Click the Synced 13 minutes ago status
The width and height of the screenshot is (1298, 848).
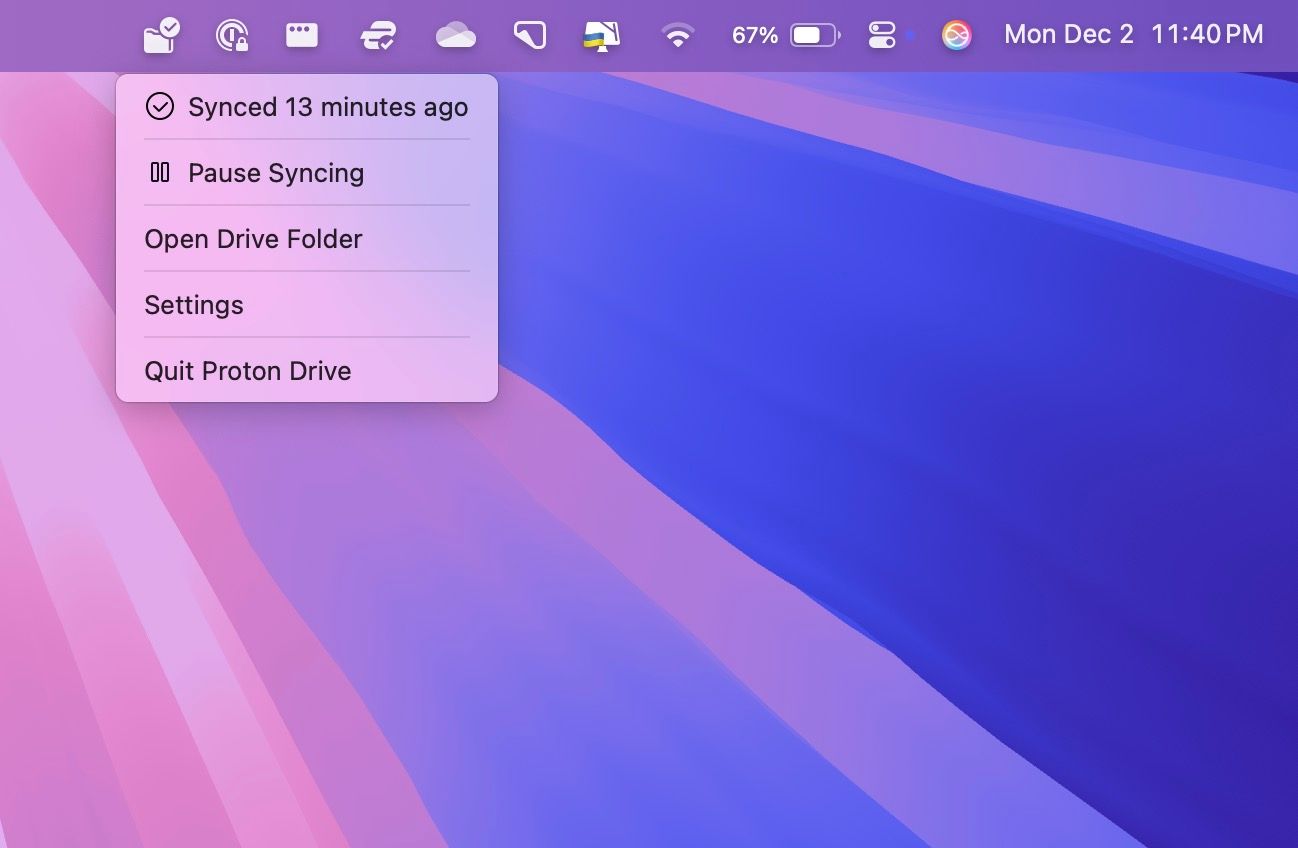[x=327, y=107]
